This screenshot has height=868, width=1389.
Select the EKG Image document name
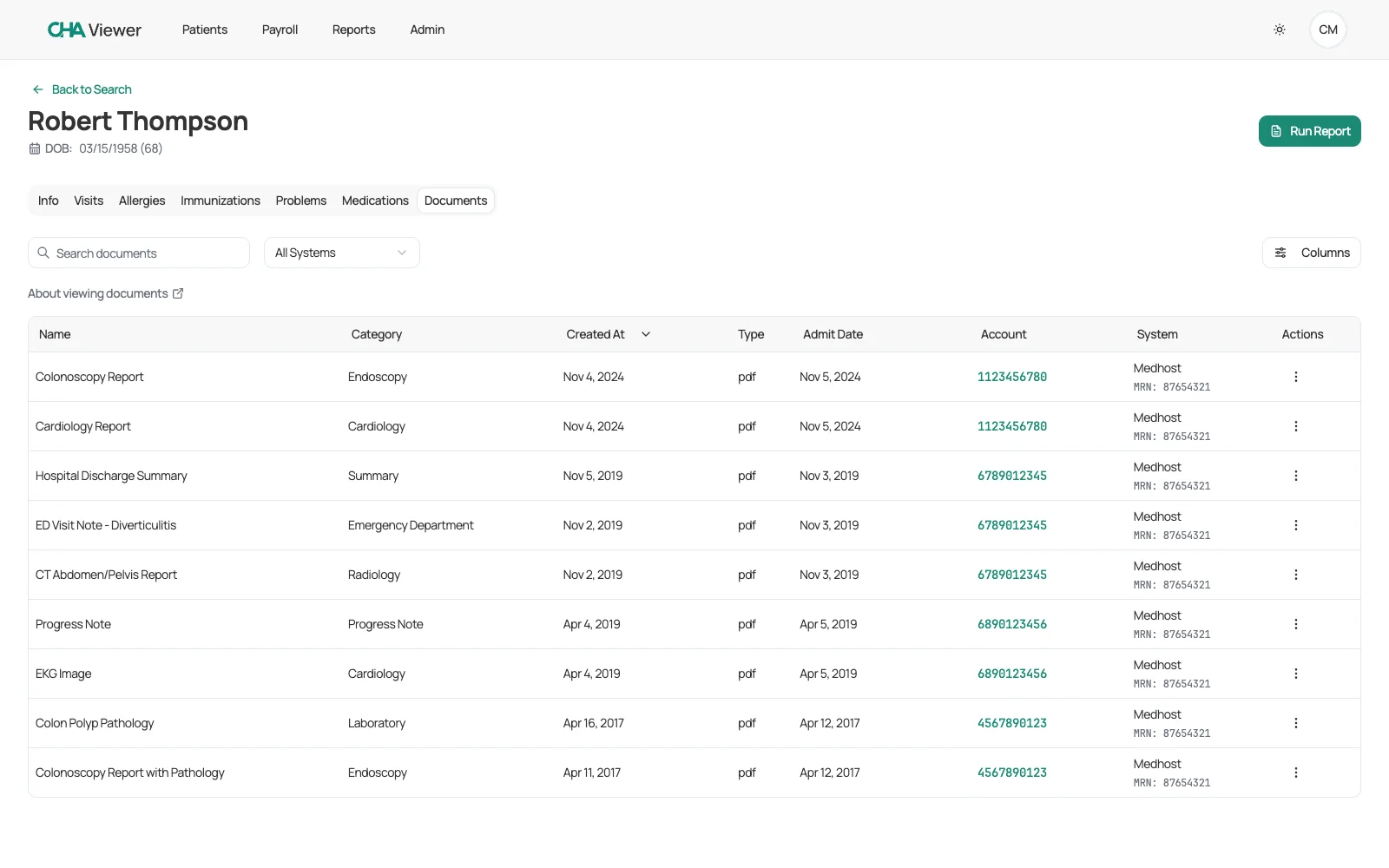click(x=63, y=674)
